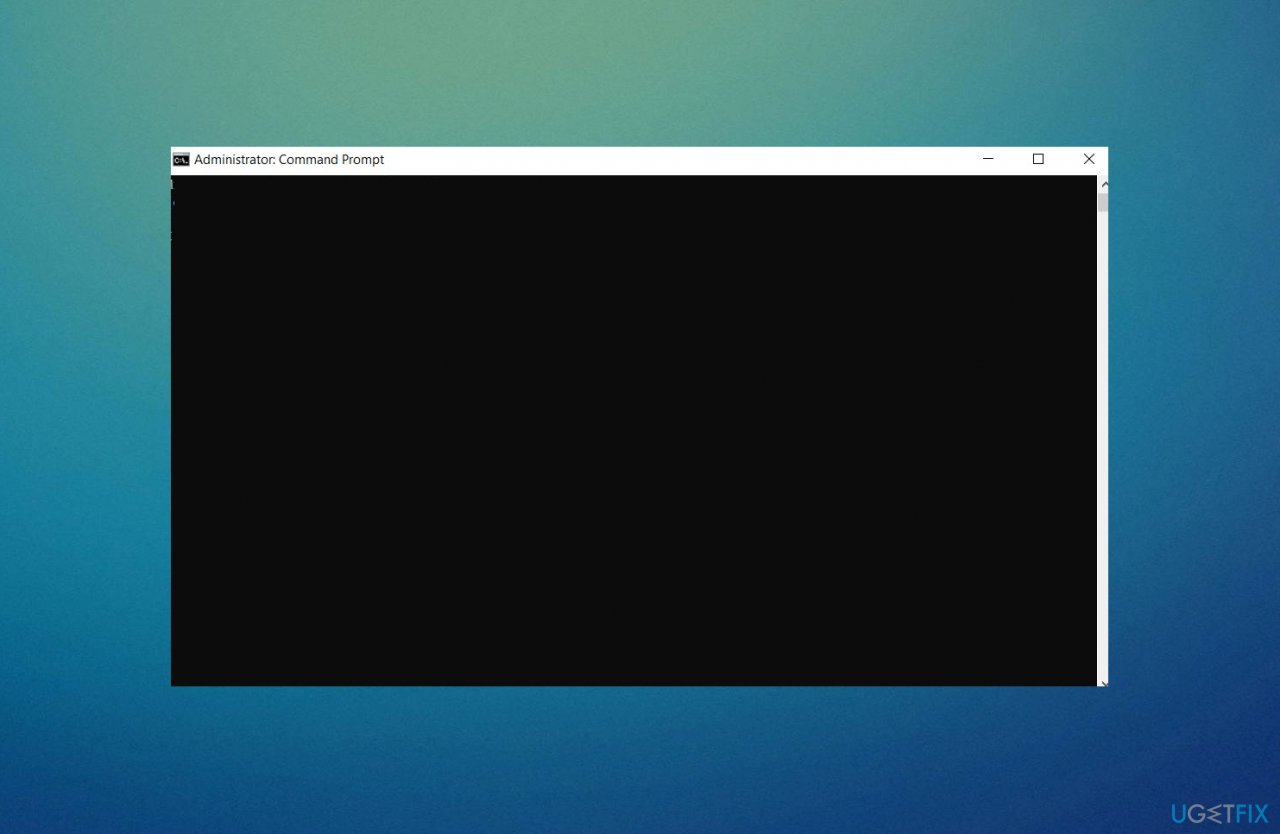Click the vertical scrollbar thumb
Viewport: 1280px width, 834px height.
(x=1103, y=203)
